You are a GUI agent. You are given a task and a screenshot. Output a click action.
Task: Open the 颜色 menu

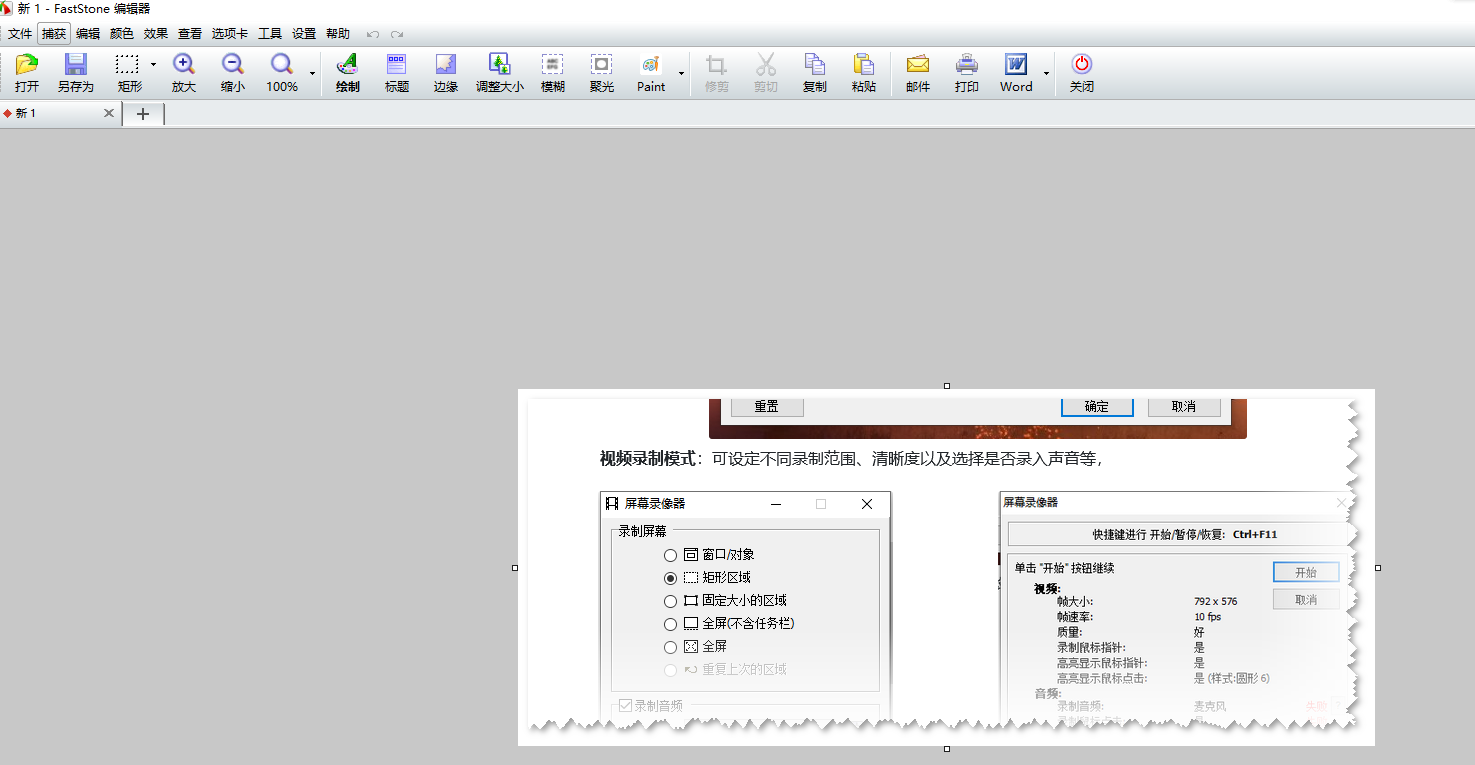(x=122, y=33)
